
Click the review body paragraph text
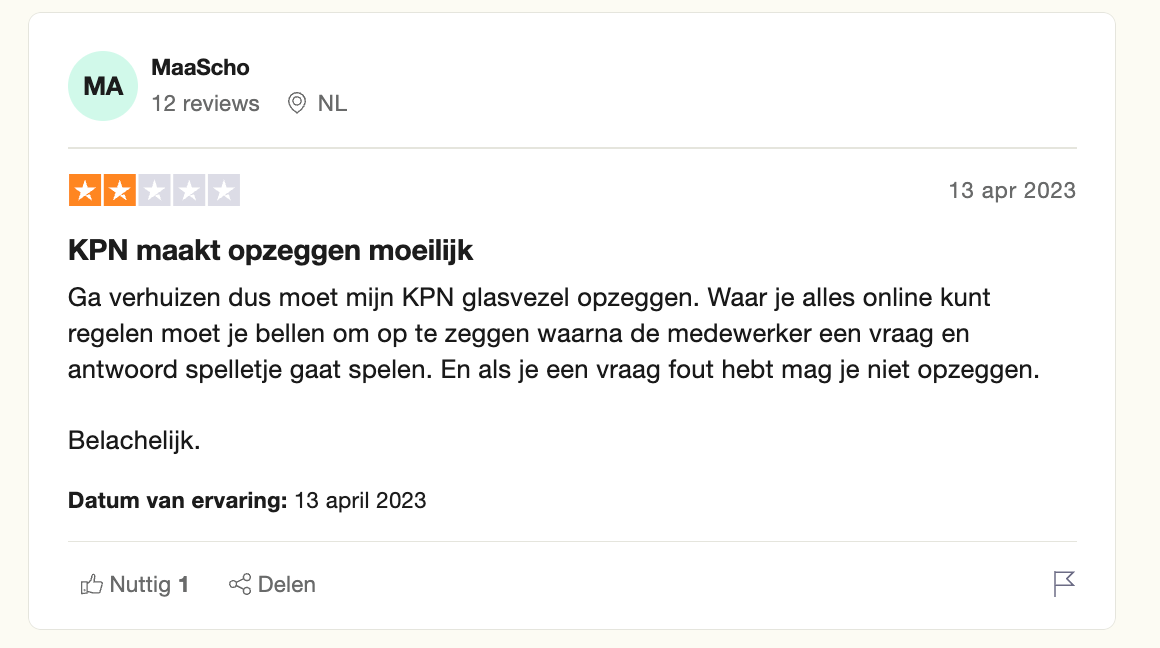pyautogui.click(x=553, y=334)
